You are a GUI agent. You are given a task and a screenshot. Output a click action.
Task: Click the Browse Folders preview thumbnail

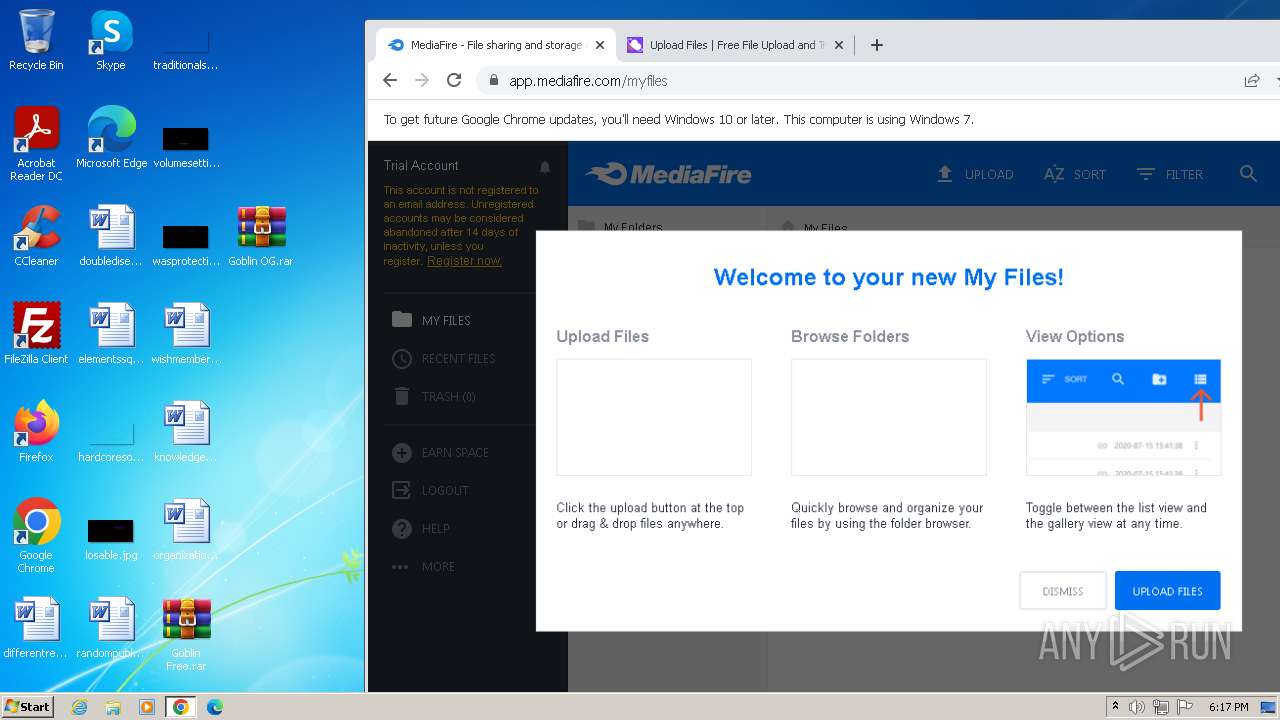click(888, 417)
